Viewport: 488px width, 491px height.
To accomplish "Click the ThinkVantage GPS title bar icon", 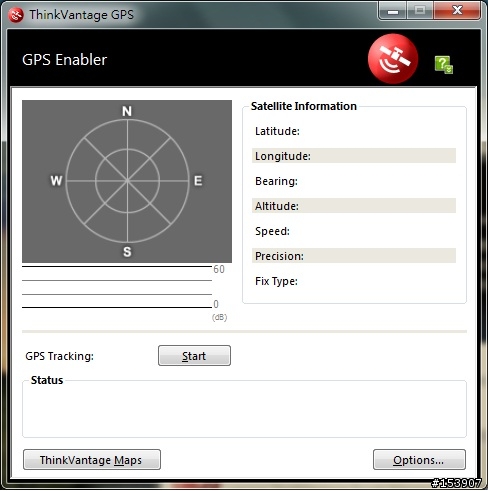I will coord(16,15).
